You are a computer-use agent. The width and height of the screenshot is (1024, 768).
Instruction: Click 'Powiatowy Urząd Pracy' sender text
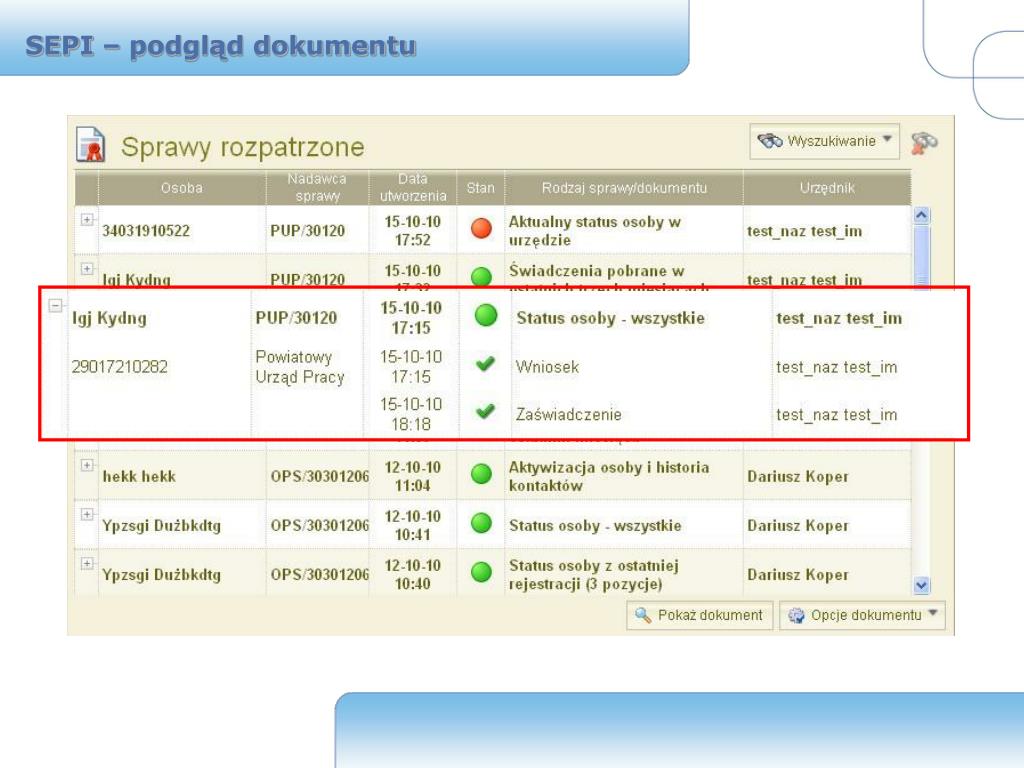299,367
